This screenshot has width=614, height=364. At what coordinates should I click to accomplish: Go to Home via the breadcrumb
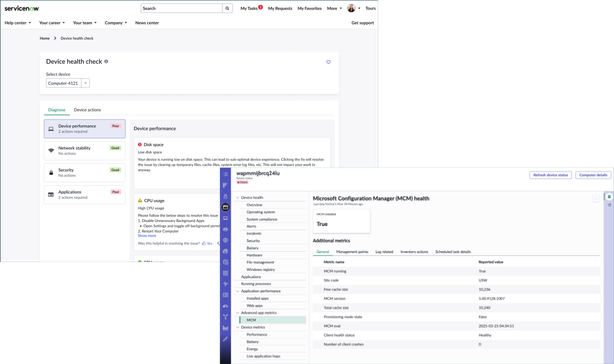[45, 38]
